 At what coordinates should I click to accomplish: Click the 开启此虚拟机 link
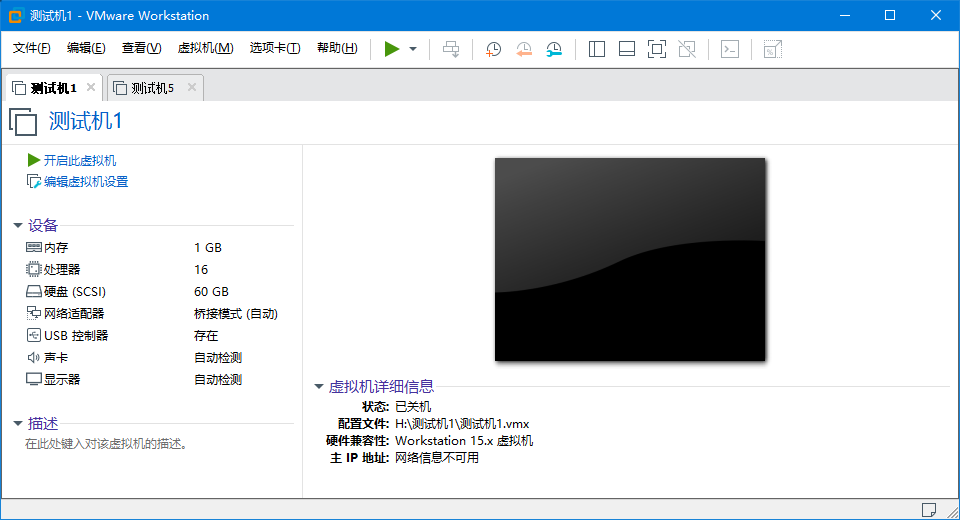tap(80, 160)
